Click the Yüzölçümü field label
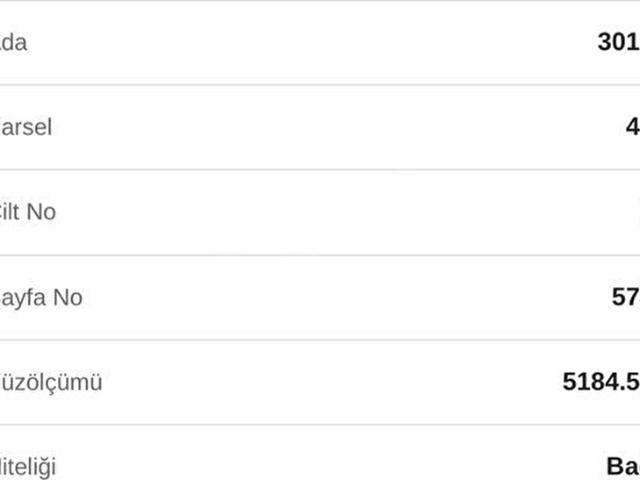Viewport: 640px width, 480px height. pyautogui.click(x=51, y=383)
